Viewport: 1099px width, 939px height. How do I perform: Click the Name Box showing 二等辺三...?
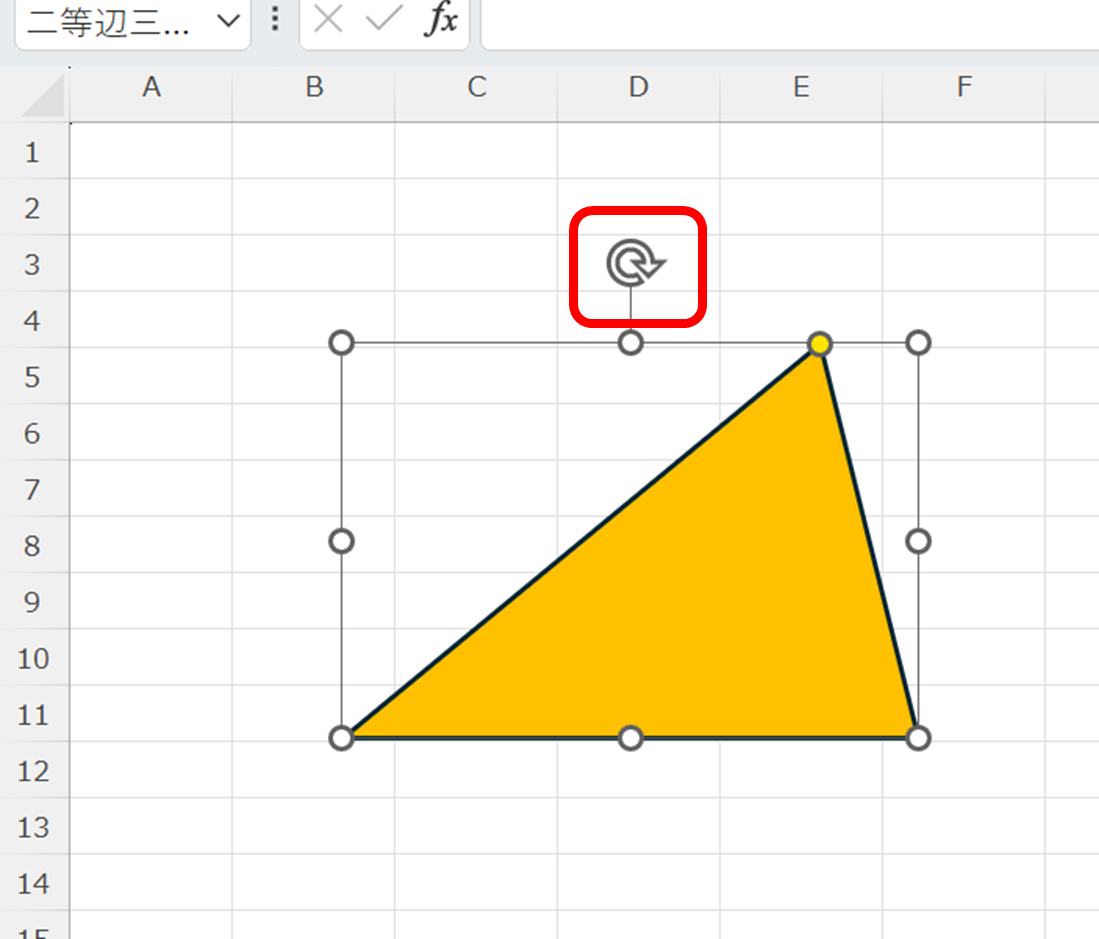(110, 21)
